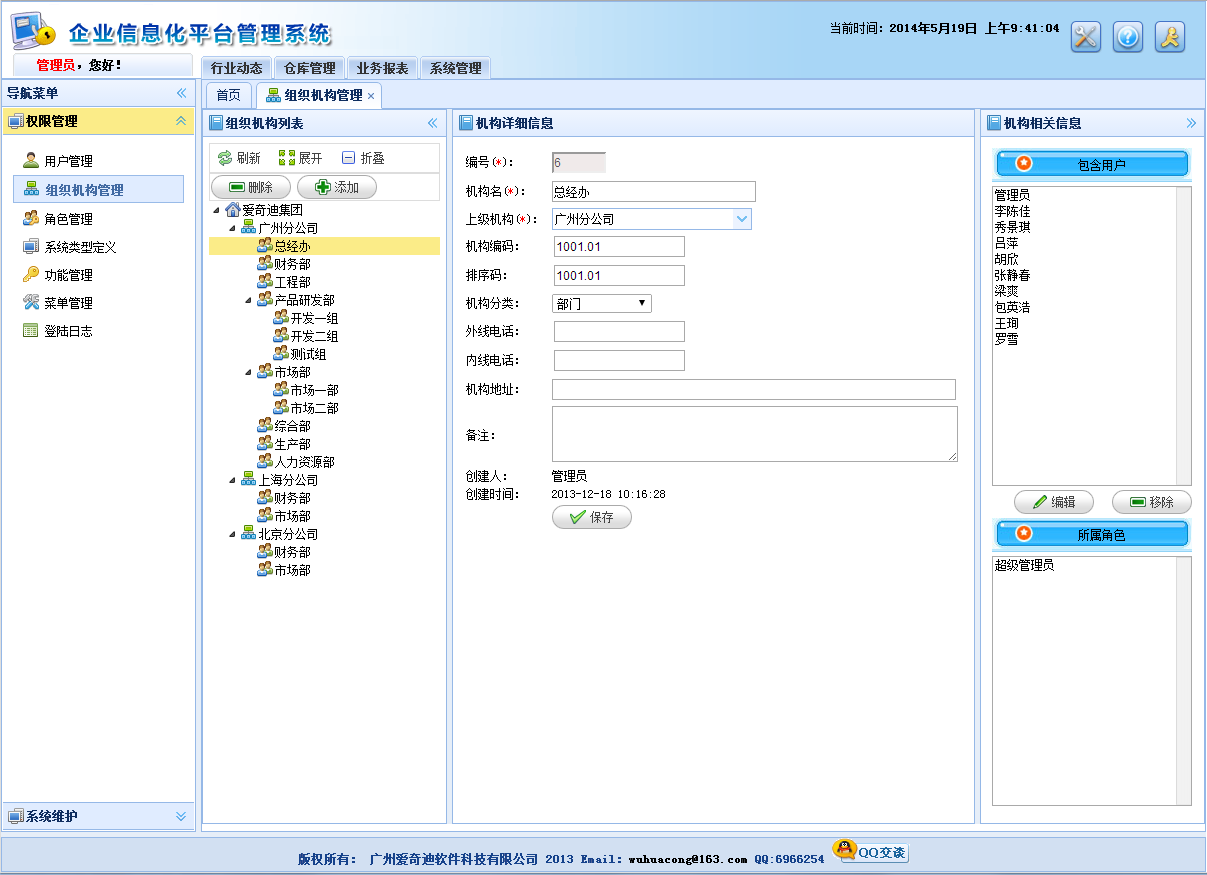This screenshot has width=1207, height=875.
Task: Select user 李陈佳 in user list
Action: [1012, 211]
